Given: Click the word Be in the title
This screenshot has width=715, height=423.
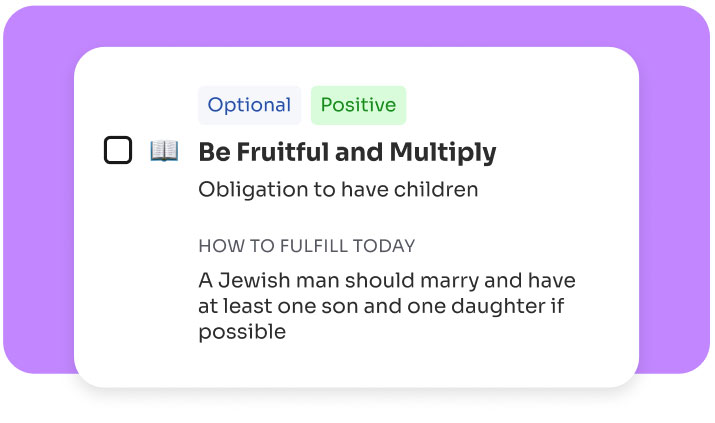Looking at the screenshot, I should (x=212, y=152).
